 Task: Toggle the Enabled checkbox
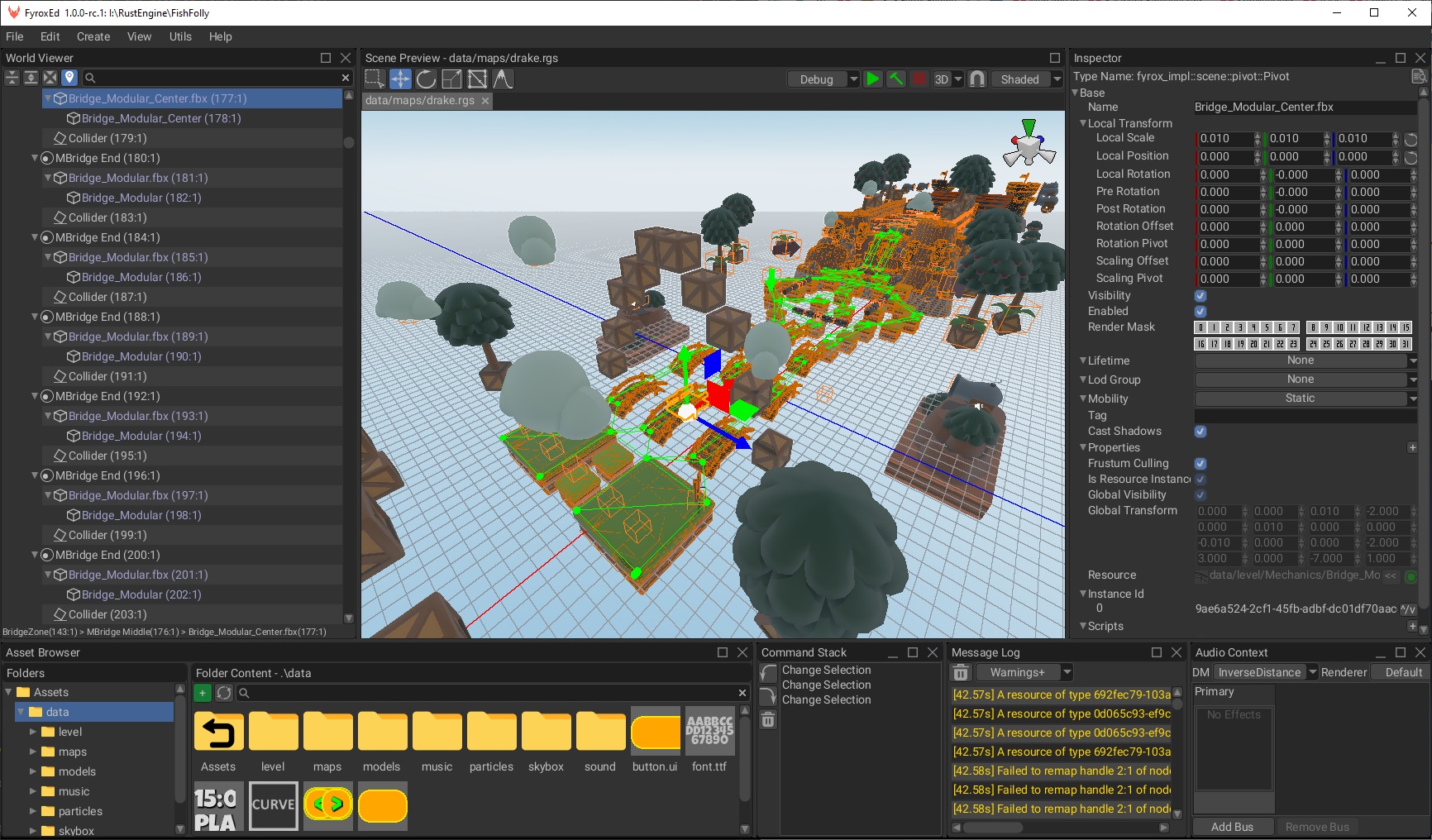(1200, 312)
